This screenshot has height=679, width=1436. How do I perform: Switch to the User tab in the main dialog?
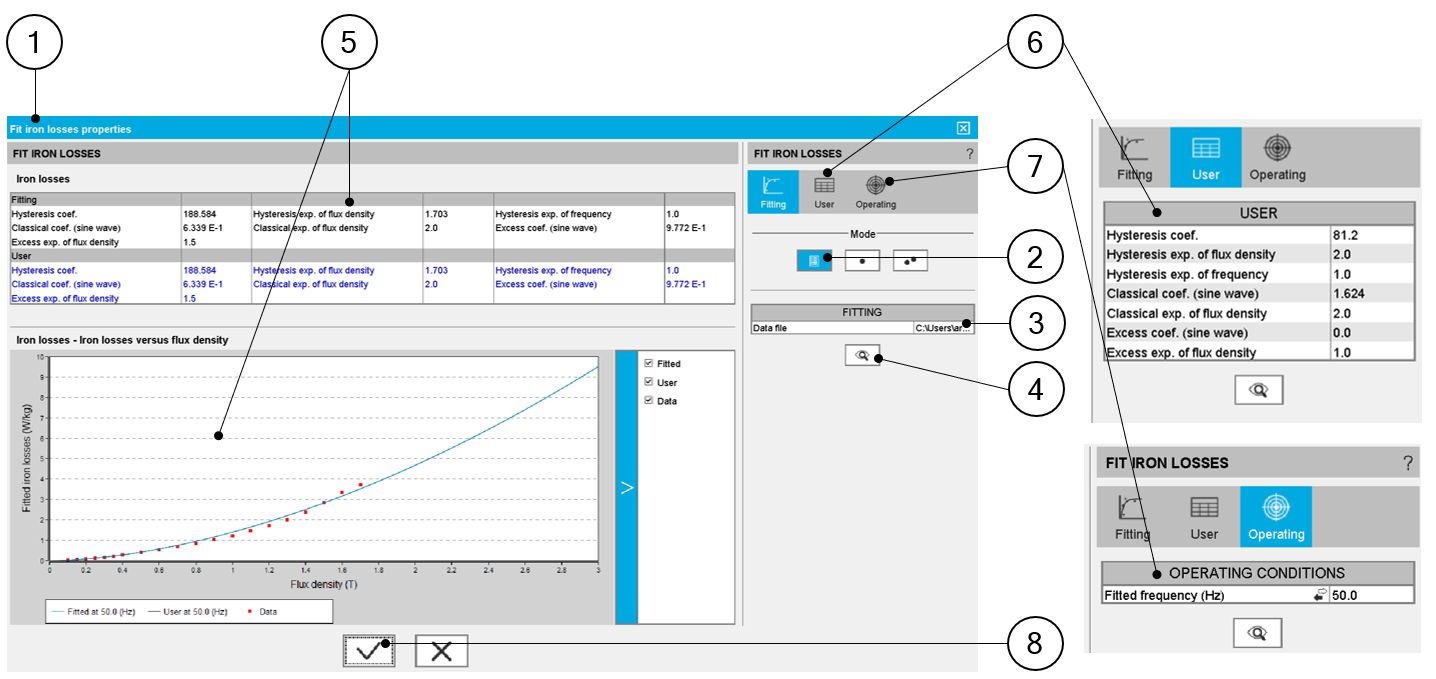pyautogui.click(x=824, y=191)
